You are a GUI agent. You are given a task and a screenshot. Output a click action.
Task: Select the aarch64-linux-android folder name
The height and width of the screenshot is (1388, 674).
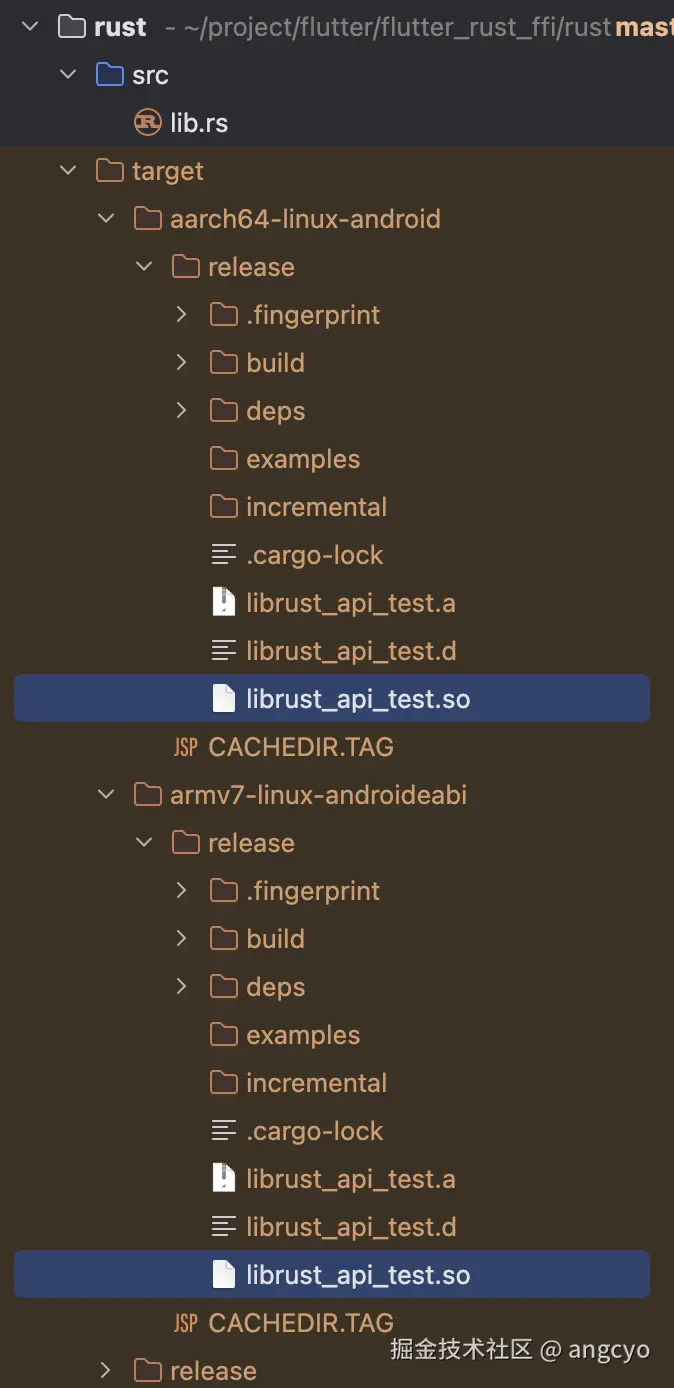305,219
